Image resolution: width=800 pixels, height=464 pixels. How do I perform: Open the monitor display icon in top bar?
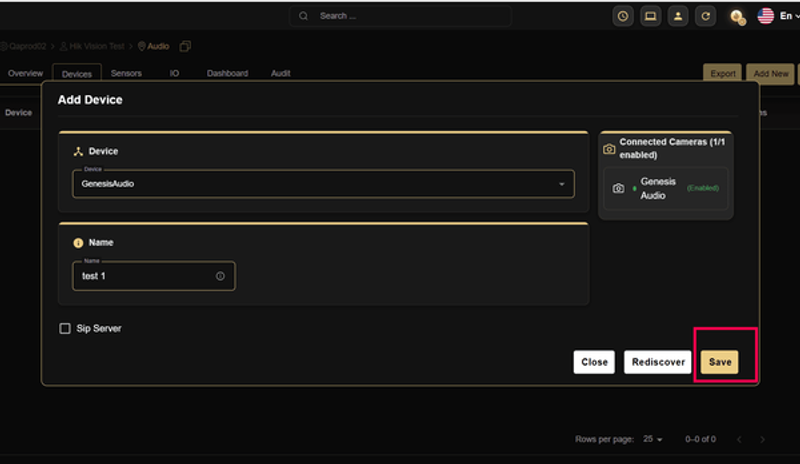[x=650, y=16]
